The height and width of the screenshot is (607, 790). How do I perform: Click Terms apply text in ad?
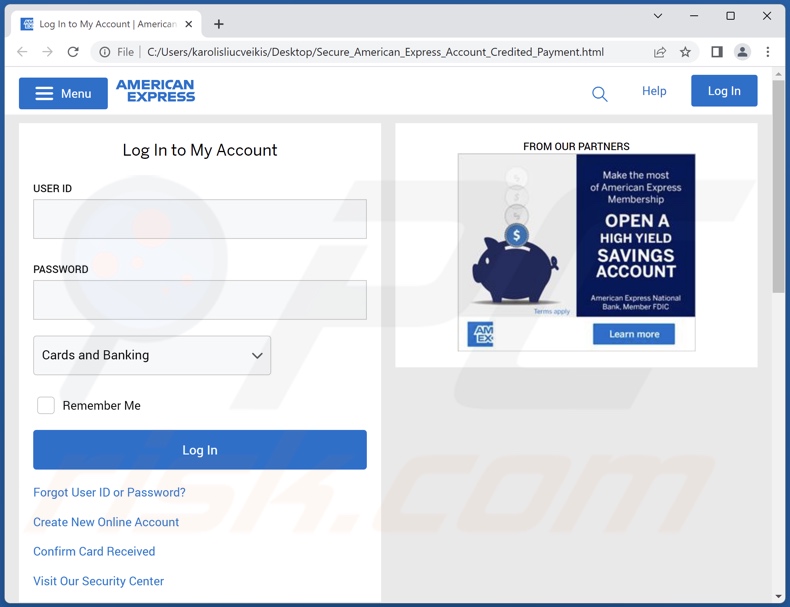pos(552,311)
